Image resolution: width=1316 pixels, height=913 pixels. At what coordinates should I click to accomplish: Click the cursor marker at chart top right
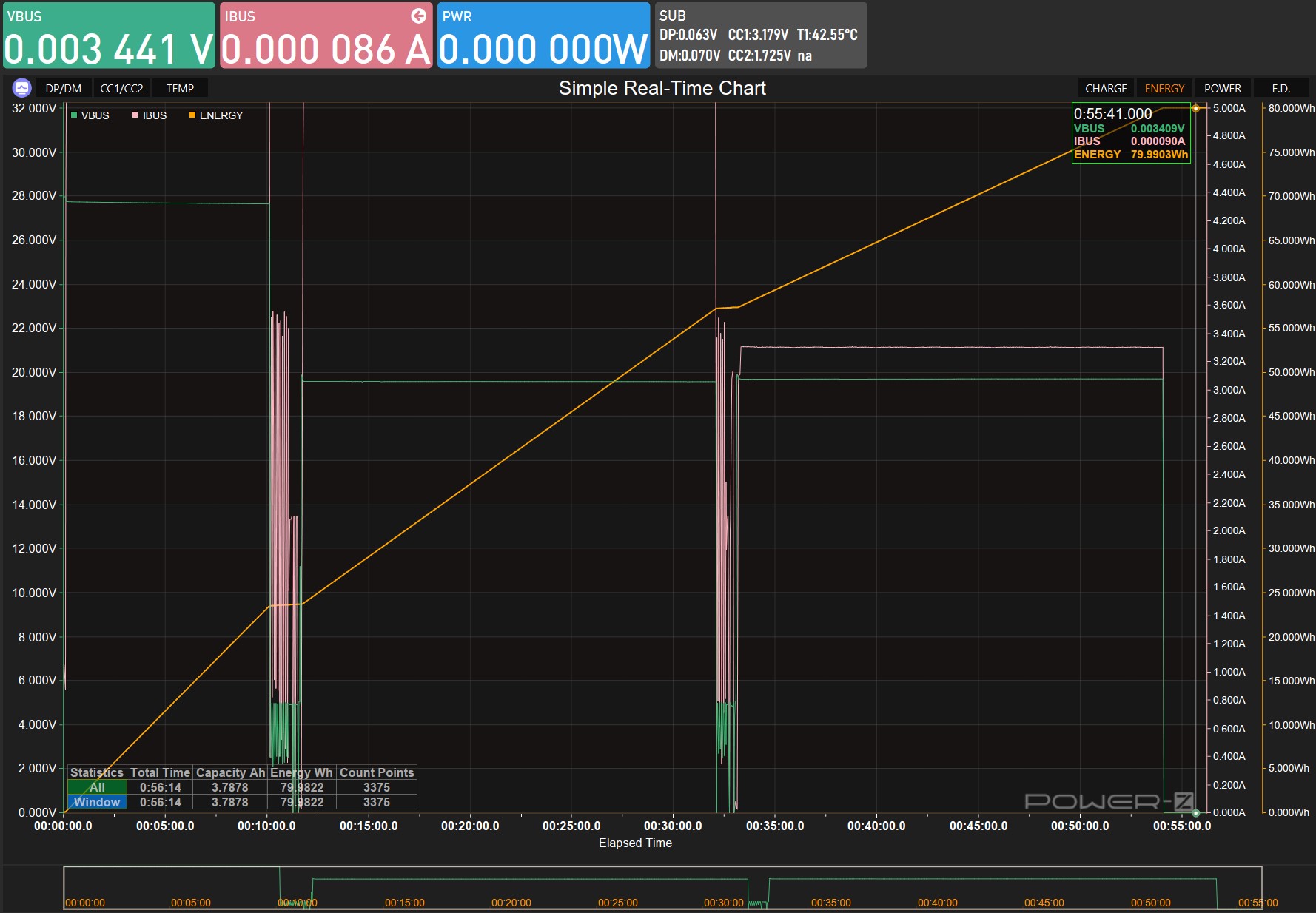pyautogui.click(x=1195, y=108)
